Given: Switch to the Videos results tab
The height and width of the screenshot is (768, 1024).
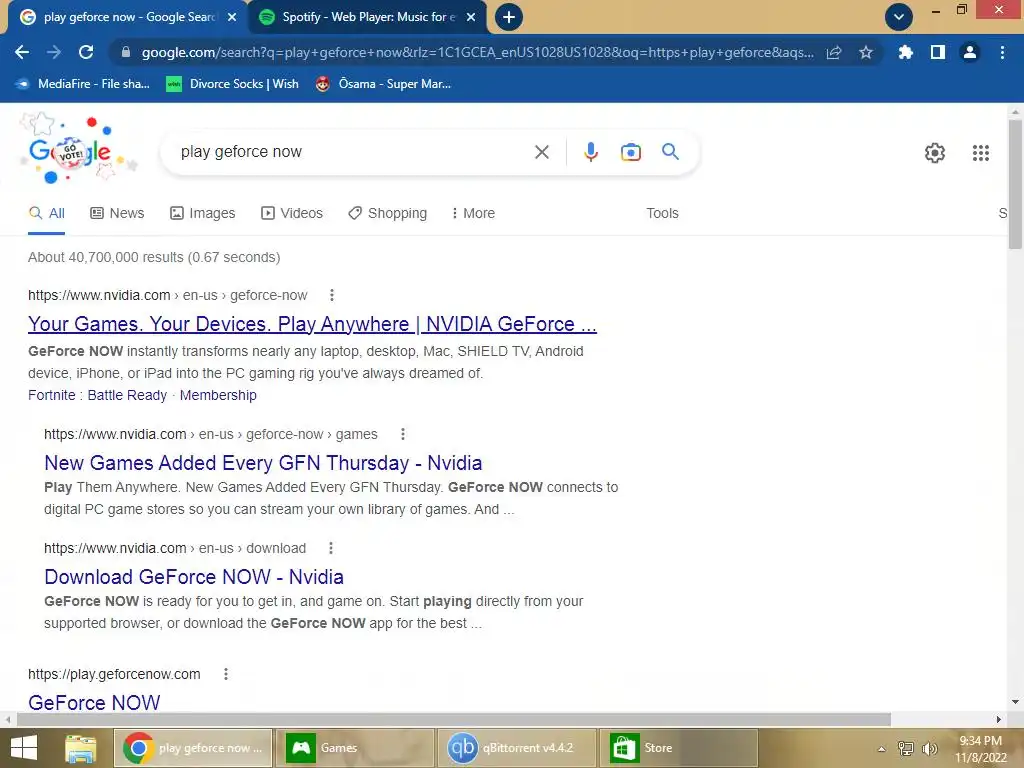Looking at the screenshot, I should tap(291, 214).
